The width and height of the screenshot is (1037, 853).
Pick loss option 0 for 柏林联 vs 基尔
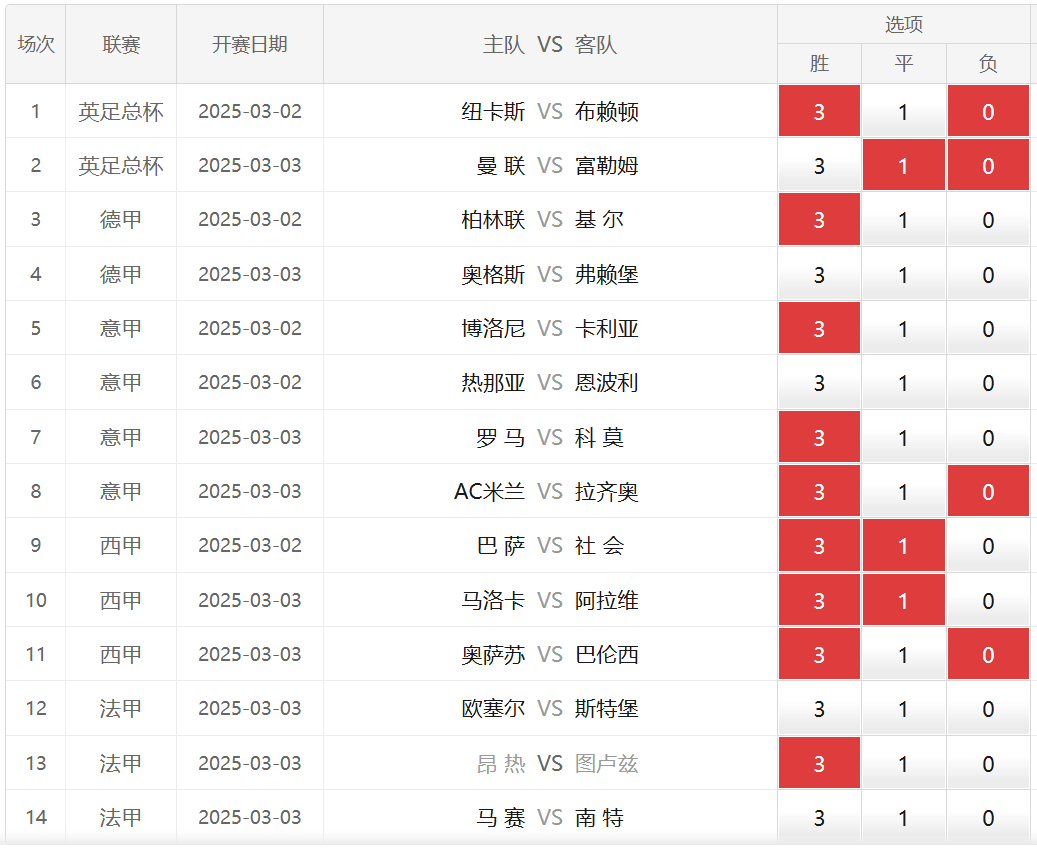(988, 220)
